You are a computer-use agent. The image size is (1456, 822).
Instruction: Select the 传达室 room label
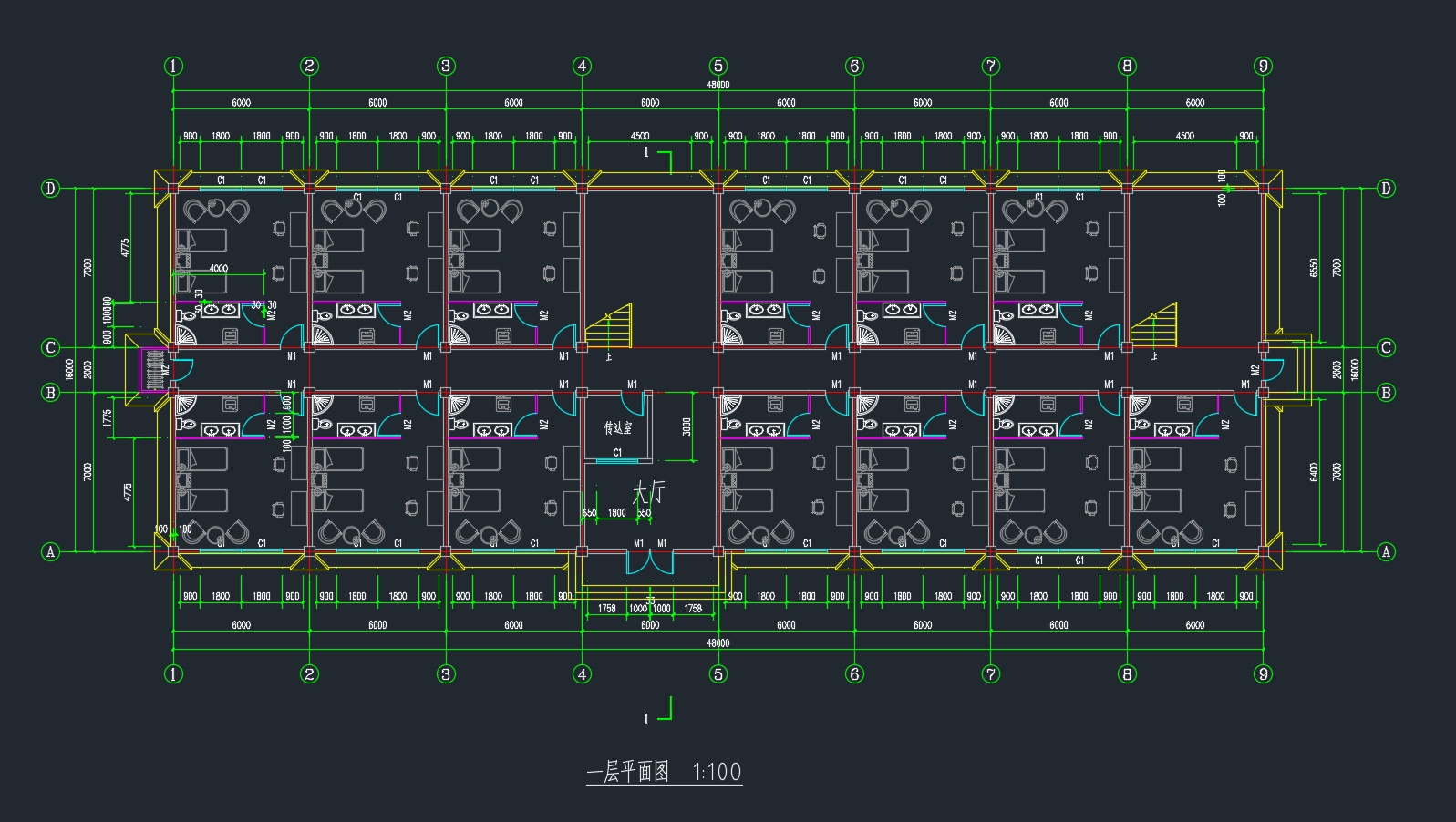tap(617, 427)
